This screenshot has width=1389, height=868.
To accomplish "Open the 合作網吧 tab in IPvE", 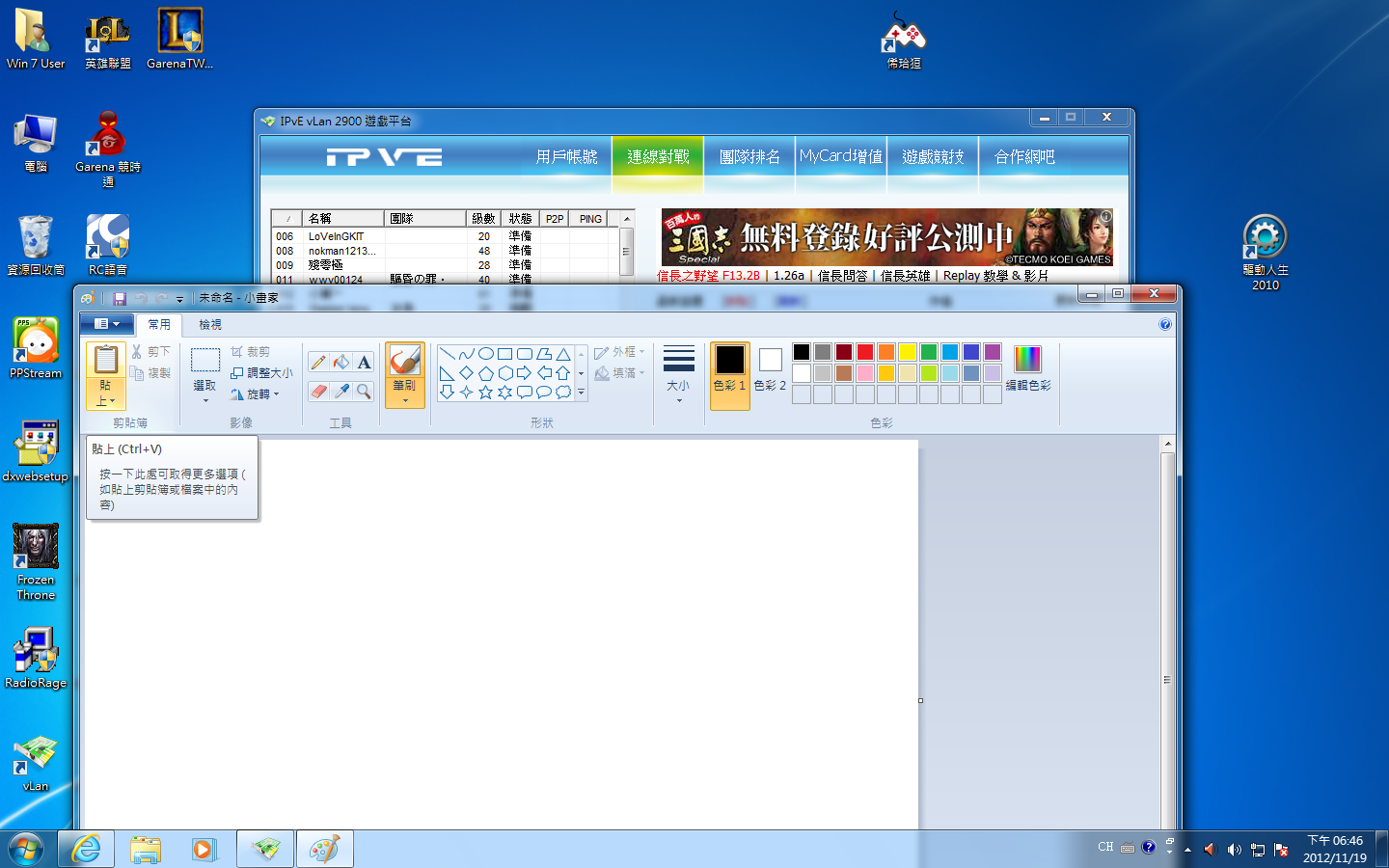I will 1024,156.
